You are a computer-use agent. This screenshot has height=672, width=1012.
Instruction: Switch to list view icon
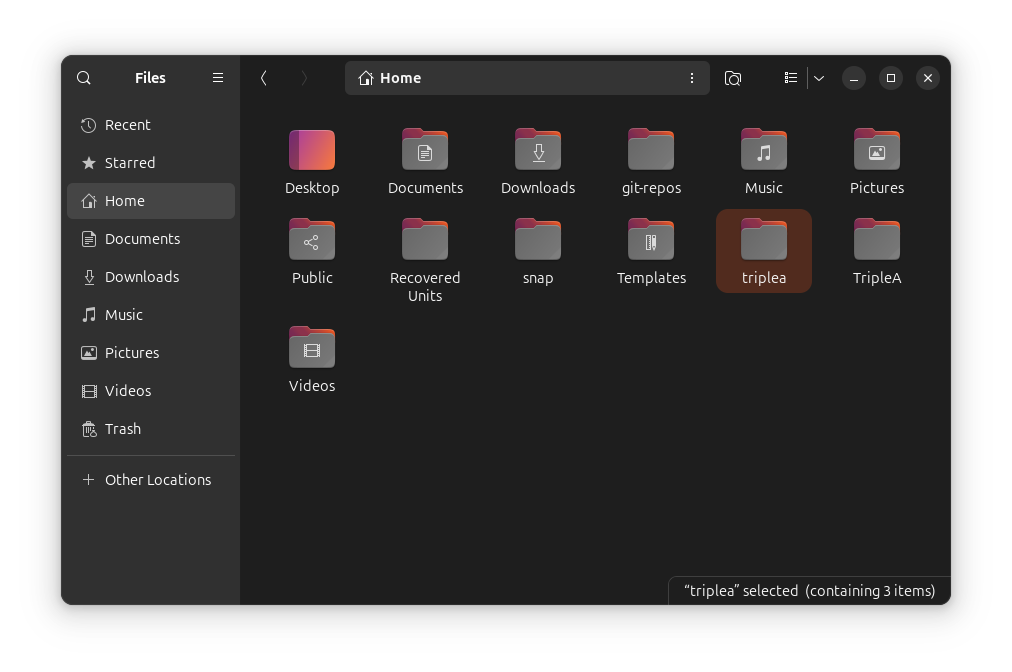[791, 78]
